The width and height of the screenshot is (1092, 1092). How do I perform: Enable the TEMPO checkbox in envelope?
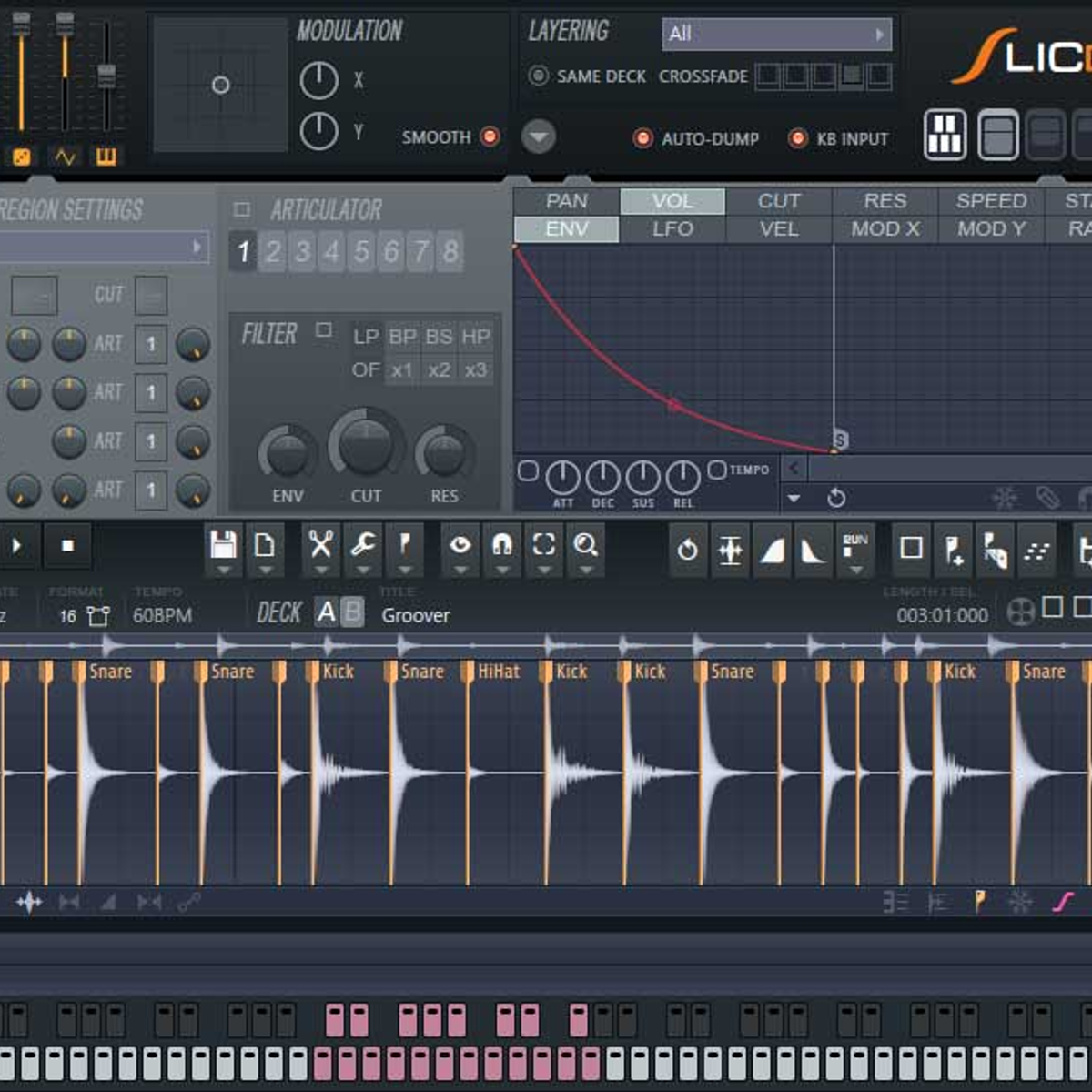click(717, 470)
